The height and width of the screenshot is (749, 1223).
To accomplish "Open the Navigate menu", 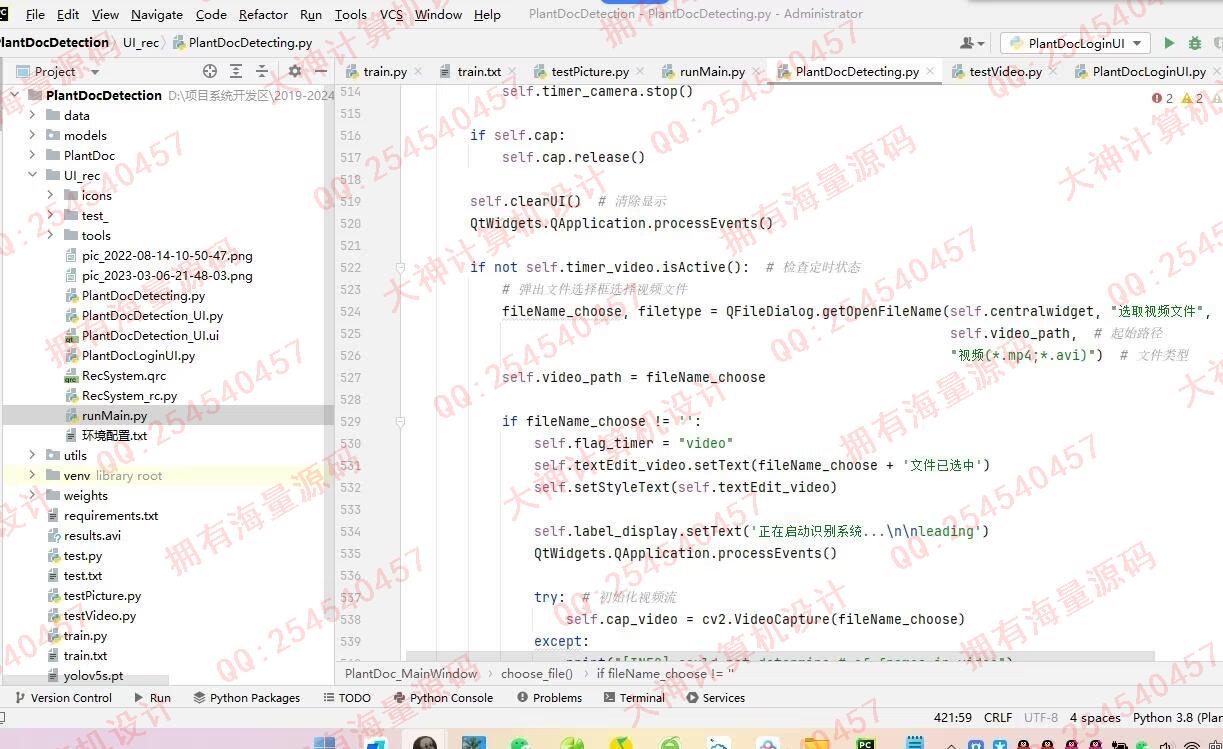I will point(157,14).
